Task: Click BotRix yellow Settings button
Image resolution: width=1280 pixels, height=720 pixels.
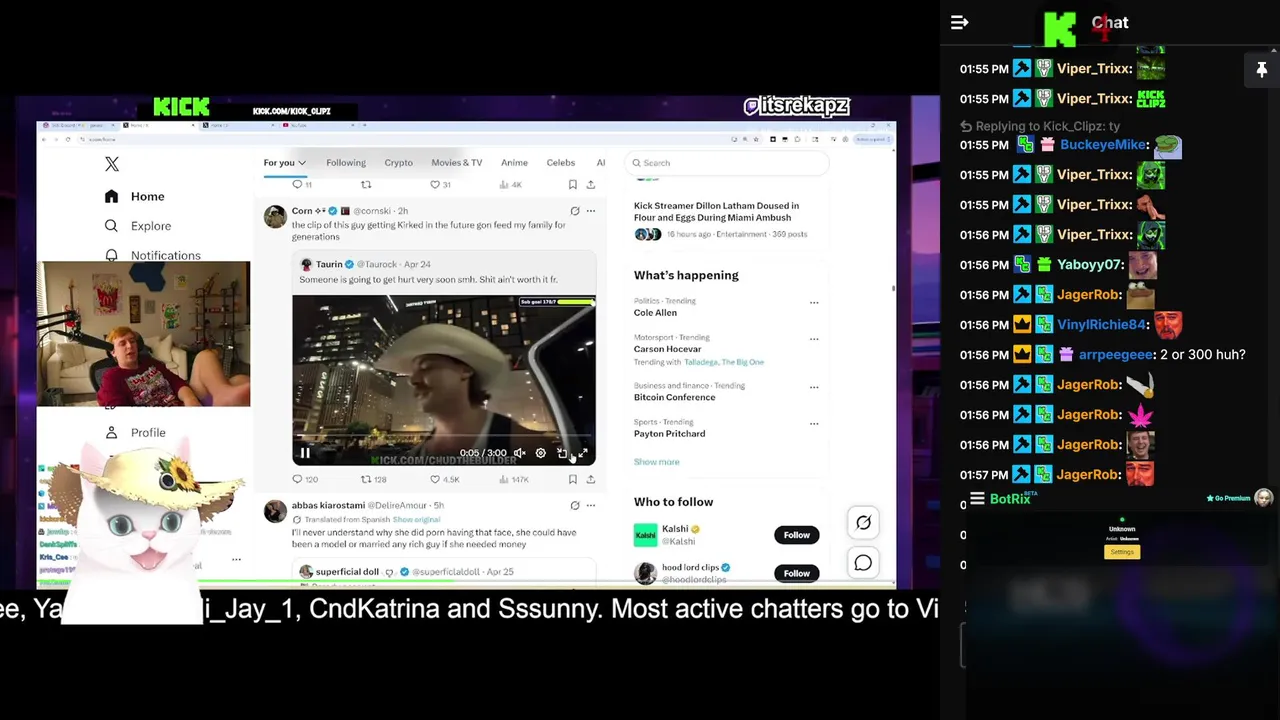Action: pos(1122,552)
